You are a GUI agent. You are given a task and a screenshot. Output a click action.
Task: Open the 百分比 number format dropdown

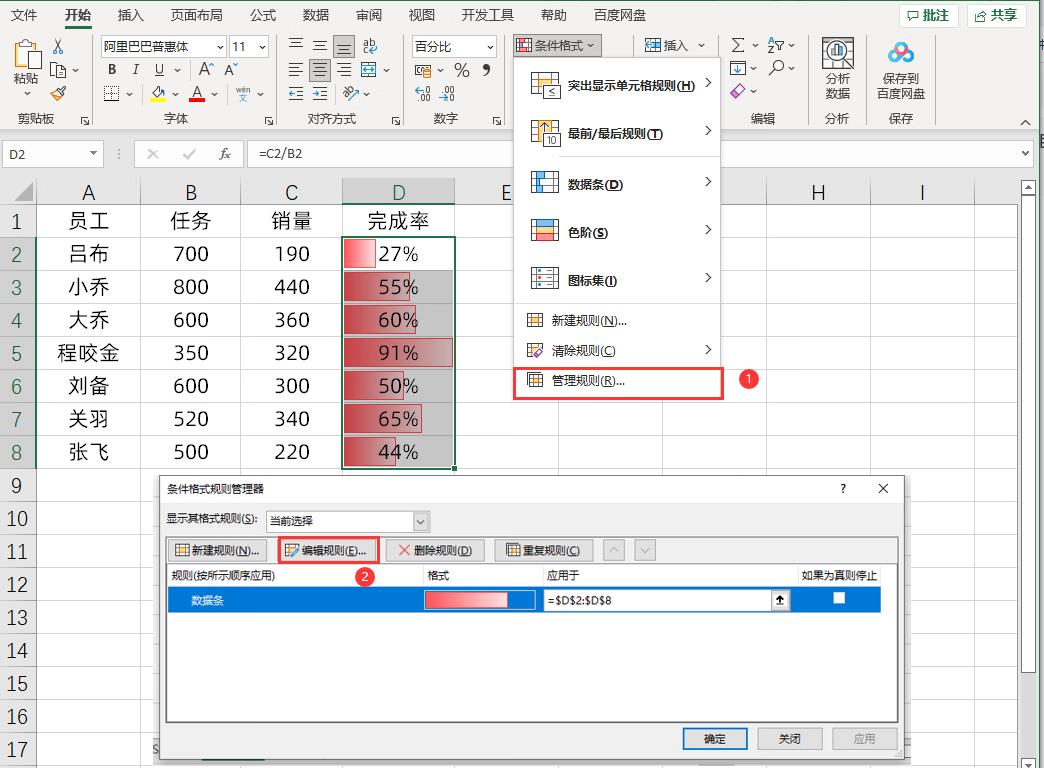pos(489,47)
